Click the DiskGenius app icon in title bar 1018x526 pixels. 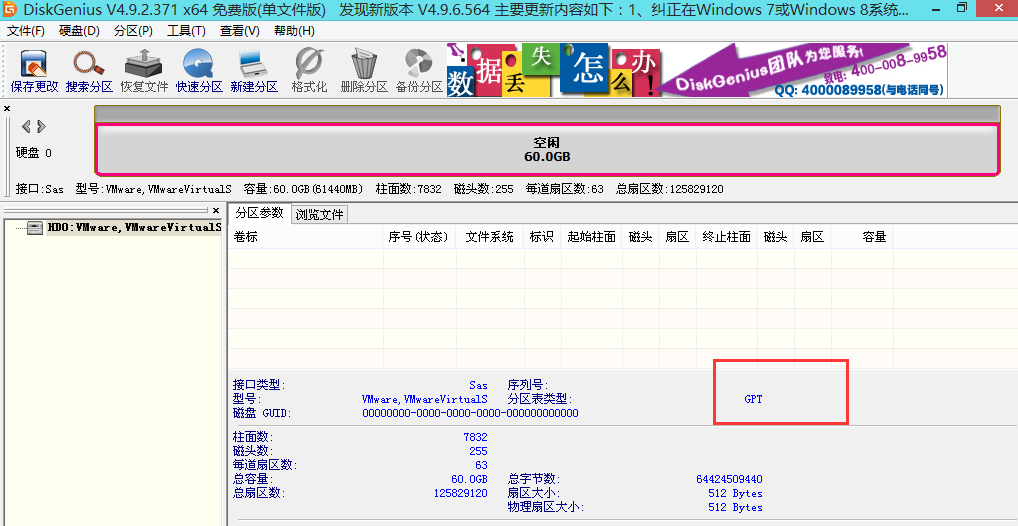(x=9, y=9)
